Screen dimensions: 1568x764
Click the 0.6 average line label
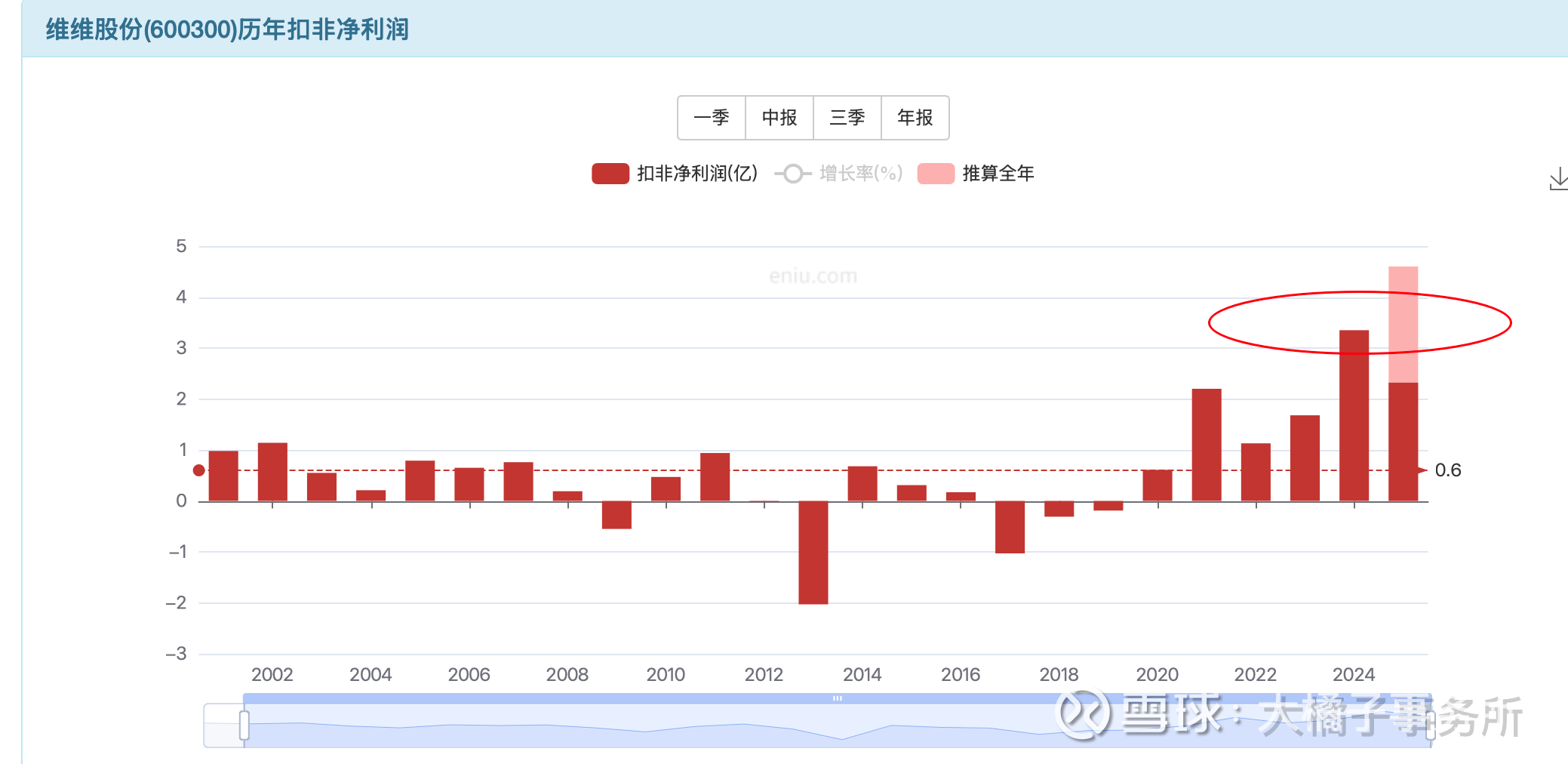pos(1448,470)
